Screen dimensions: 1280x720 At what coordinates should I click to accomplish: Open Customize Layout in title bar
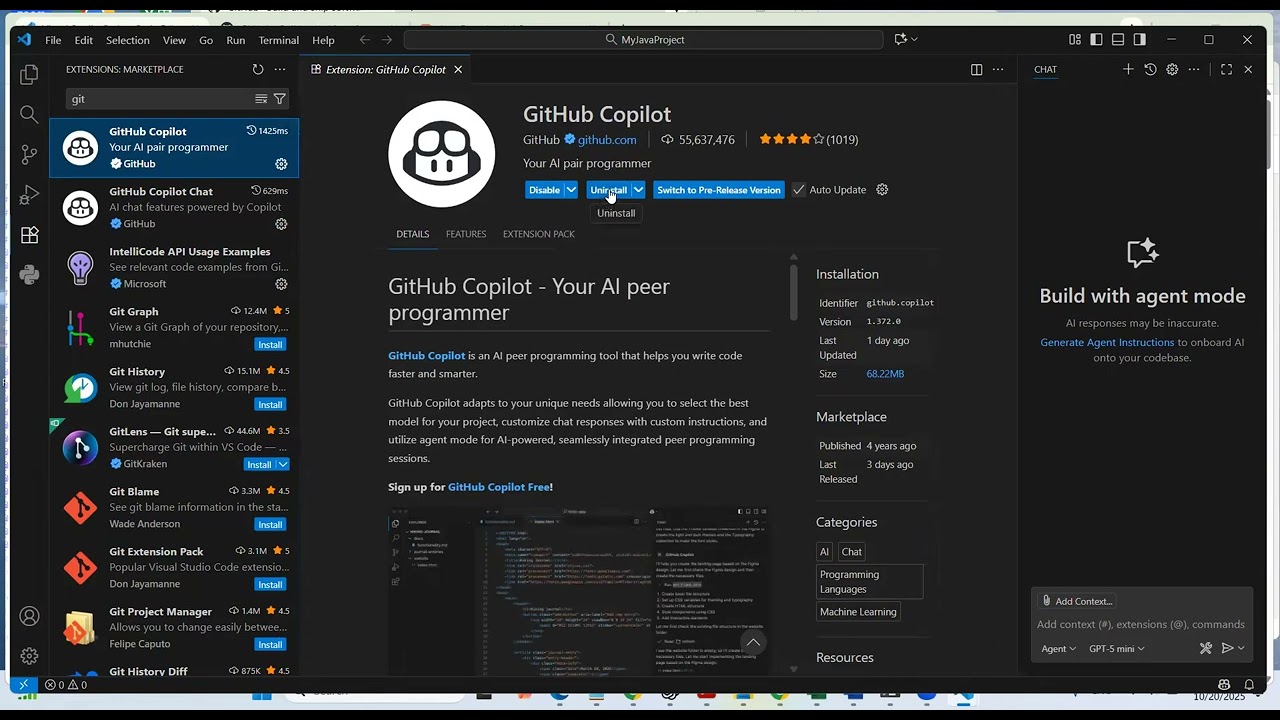pyautogui.click(x=1075, y=39)
